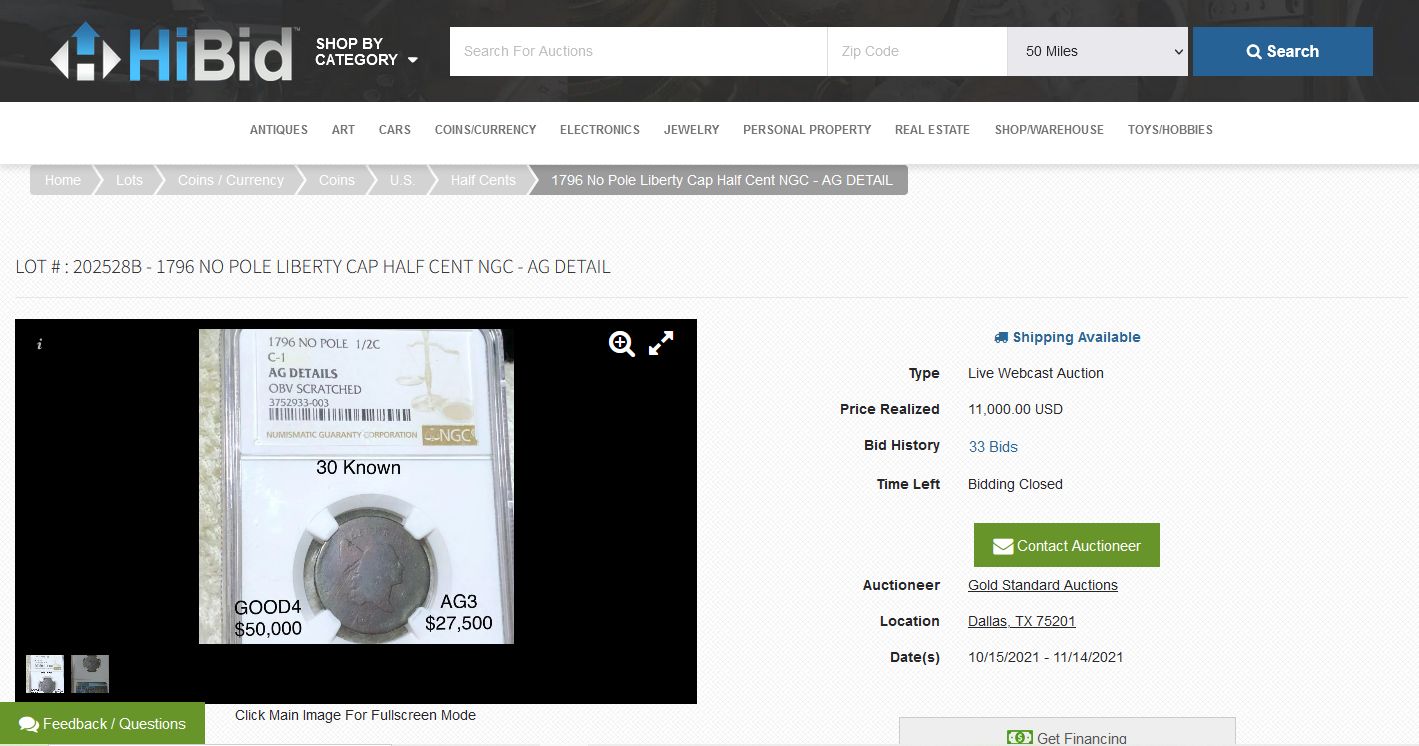Screen dimensions: 1419x746
Task: Click the Contact Auctioneer button
Action: (1066, 546)
